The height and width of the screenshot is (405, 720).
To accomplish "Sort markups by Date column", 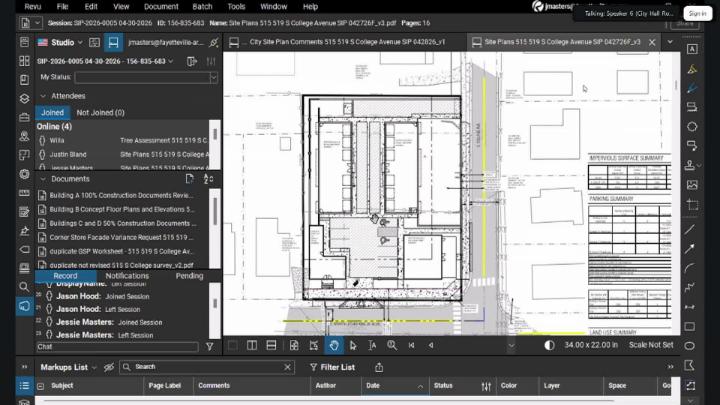I will tap(395, 386).
